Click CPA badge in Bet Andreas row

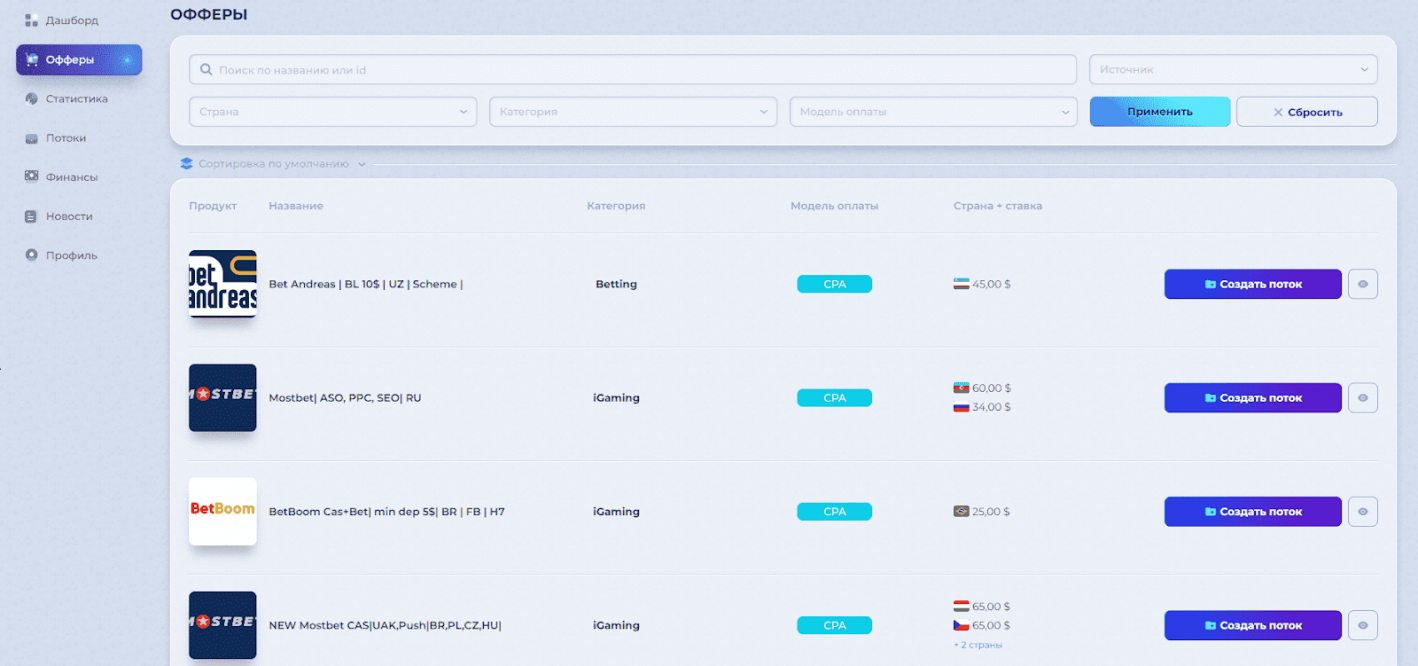click(x=835, y=284)
